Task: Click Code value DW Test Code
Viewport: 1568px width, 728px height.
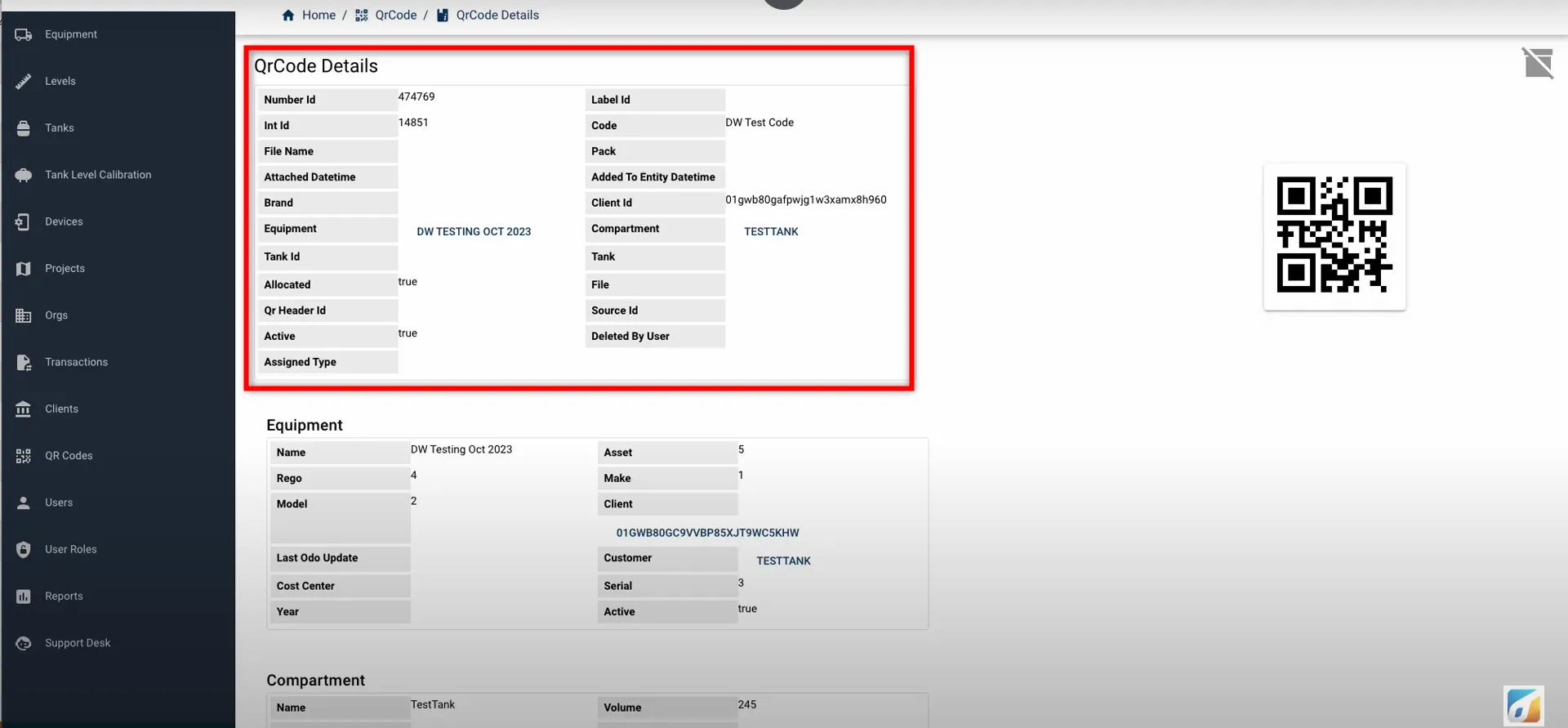Action: [759, 123]
